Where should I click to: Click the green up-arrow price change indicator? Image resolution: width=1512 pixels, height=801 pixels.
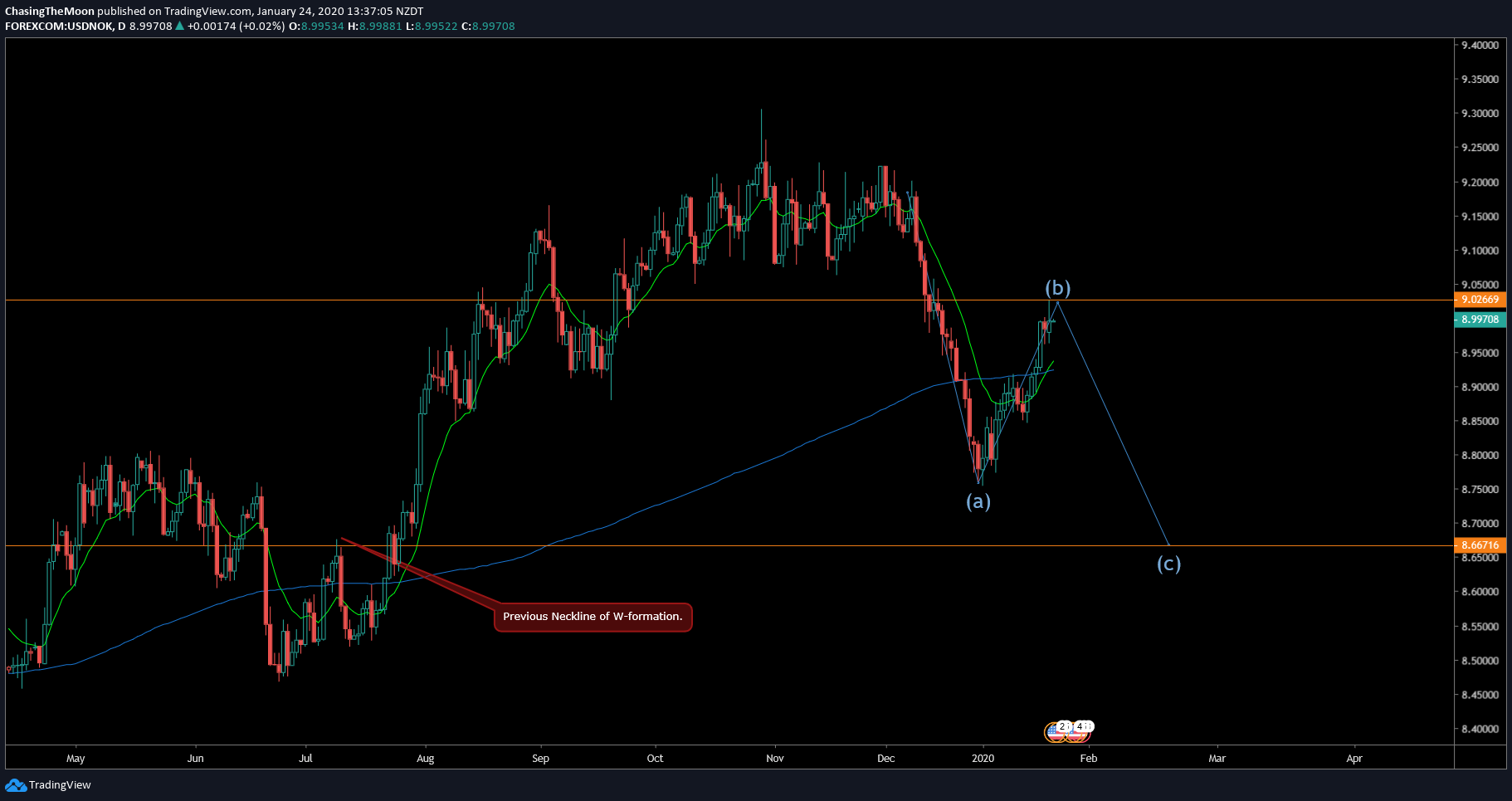click(x=179, y=26)
